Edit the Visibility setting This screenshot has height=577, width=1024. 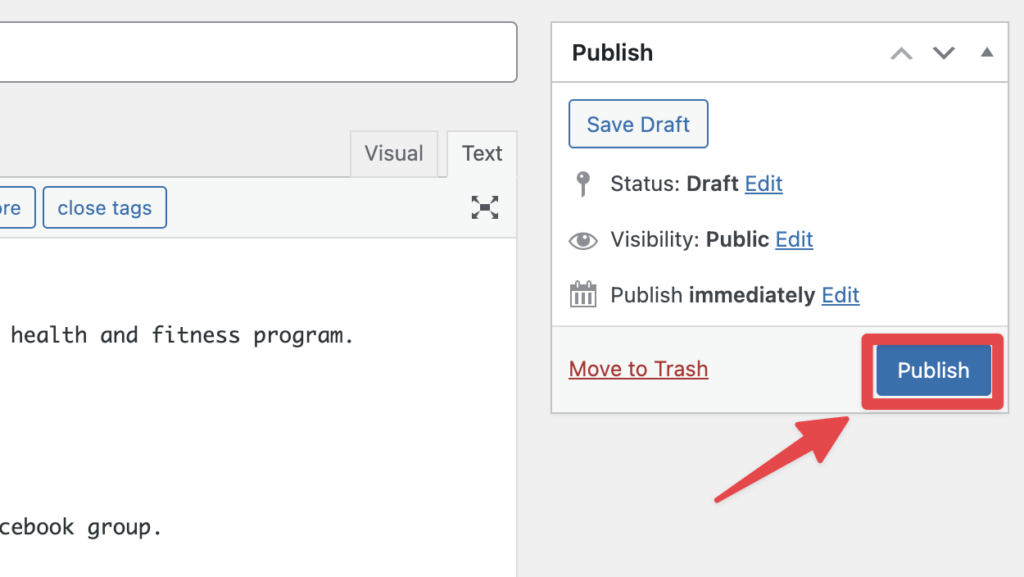click(794, 240)
